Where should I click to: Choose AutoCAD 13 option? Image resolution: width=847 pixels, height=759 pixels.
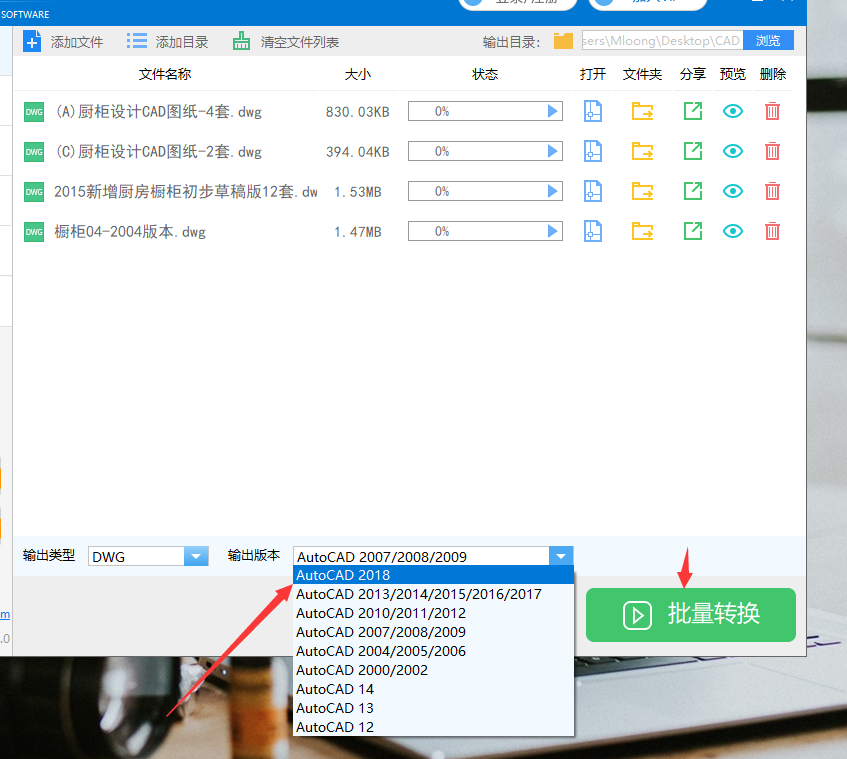pos(433,708)
